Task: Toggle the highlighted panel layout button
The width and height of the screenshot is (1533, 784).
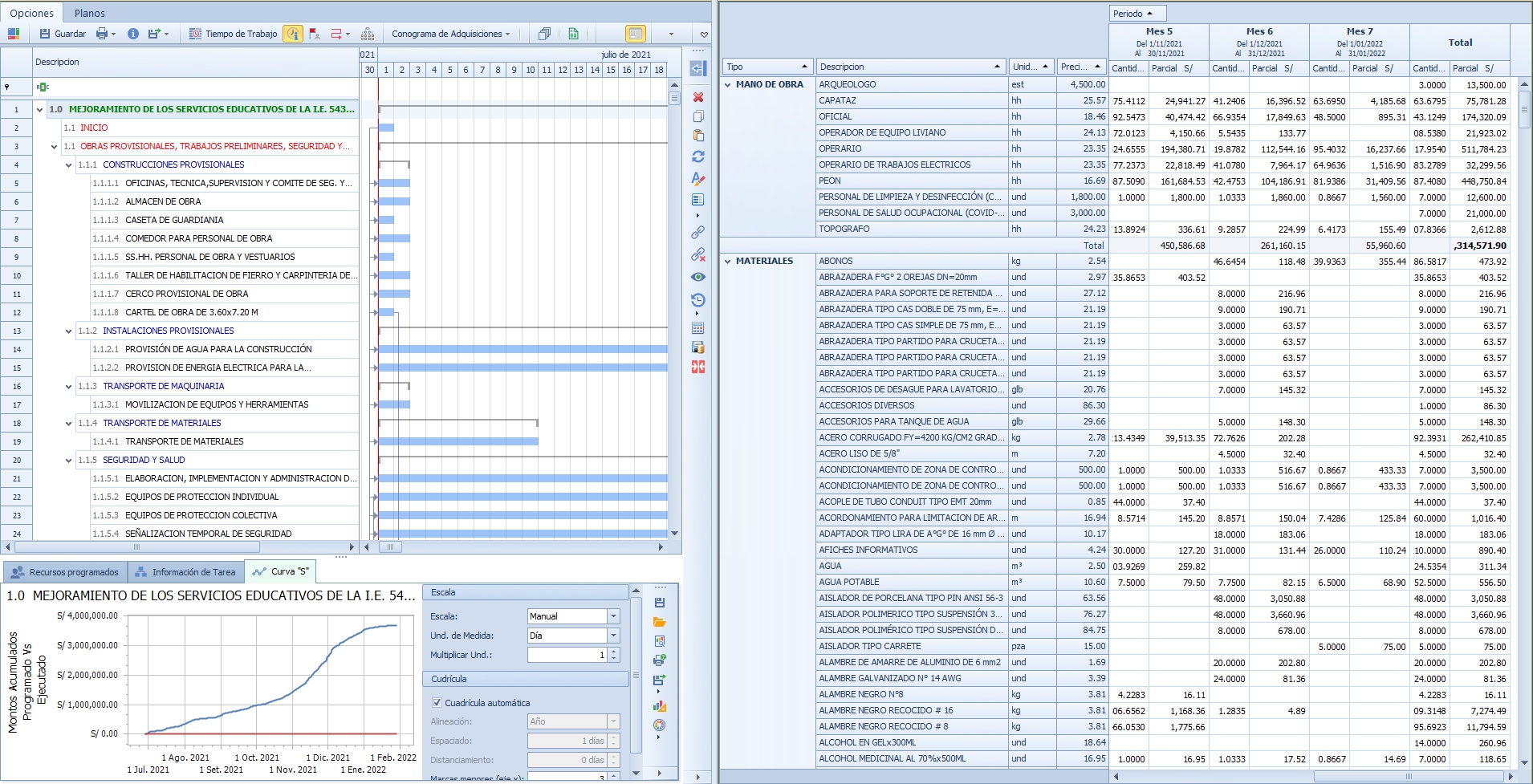Action: tap(635, 34)
